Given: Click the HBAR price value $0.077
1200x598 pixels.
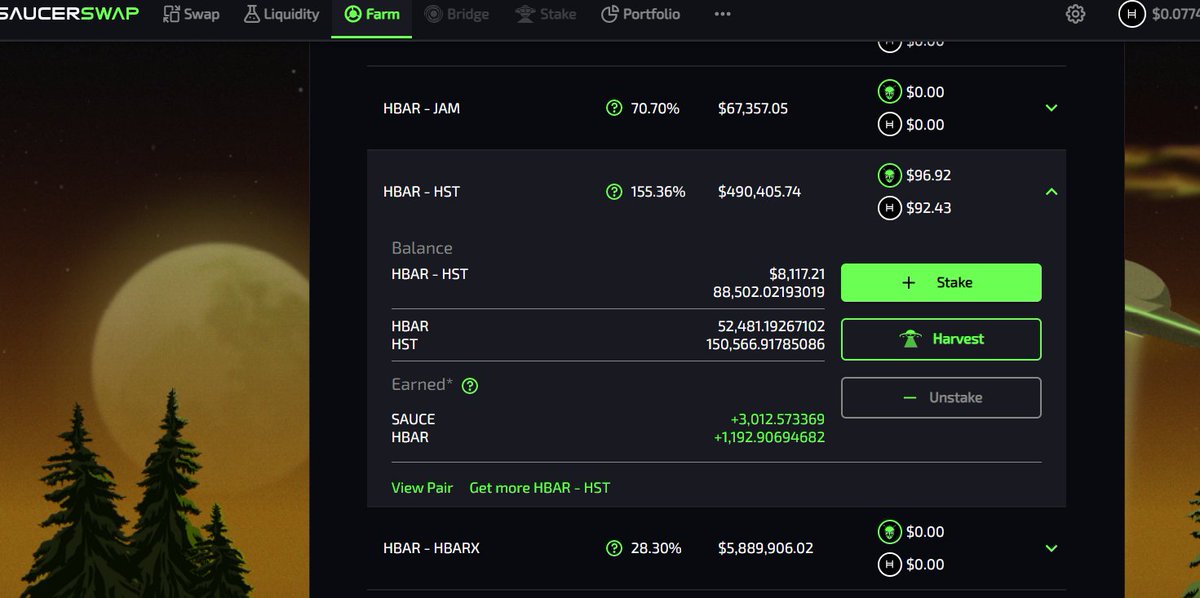Looking at the screenshot, I should 1175,14.
